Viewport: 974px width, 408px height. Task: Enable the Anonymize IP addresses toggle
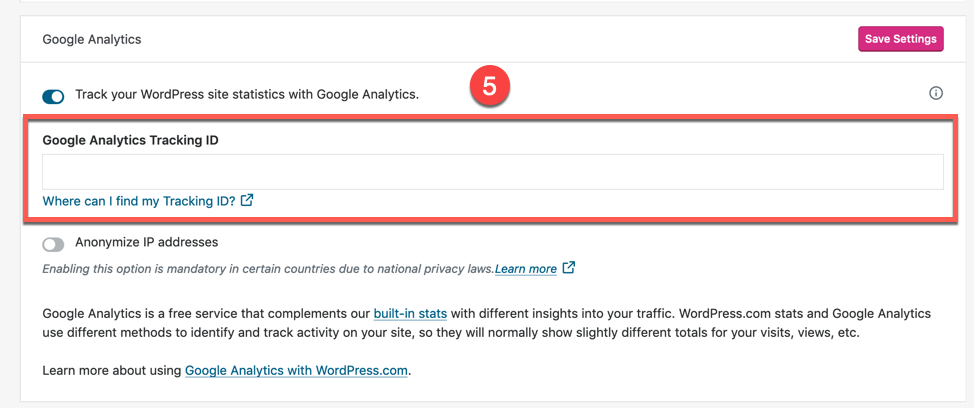click(x=53, y=244)
